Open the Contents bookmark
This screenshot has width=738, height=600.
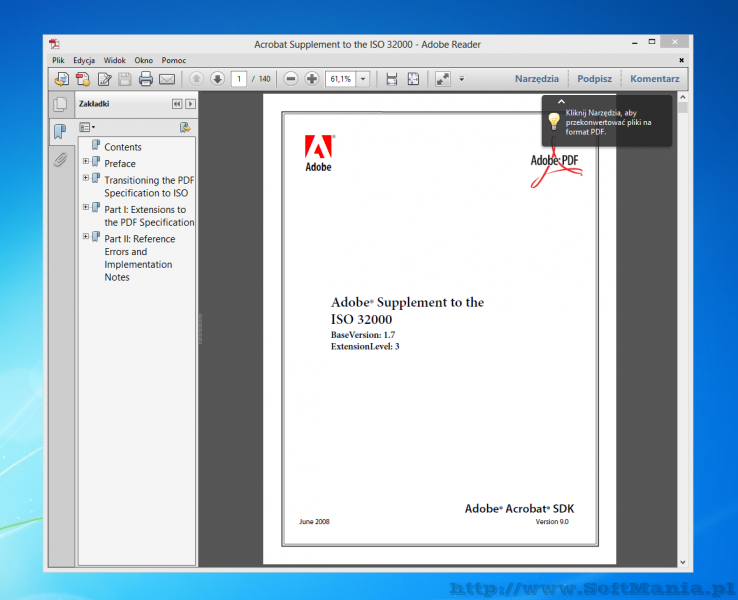123,147
